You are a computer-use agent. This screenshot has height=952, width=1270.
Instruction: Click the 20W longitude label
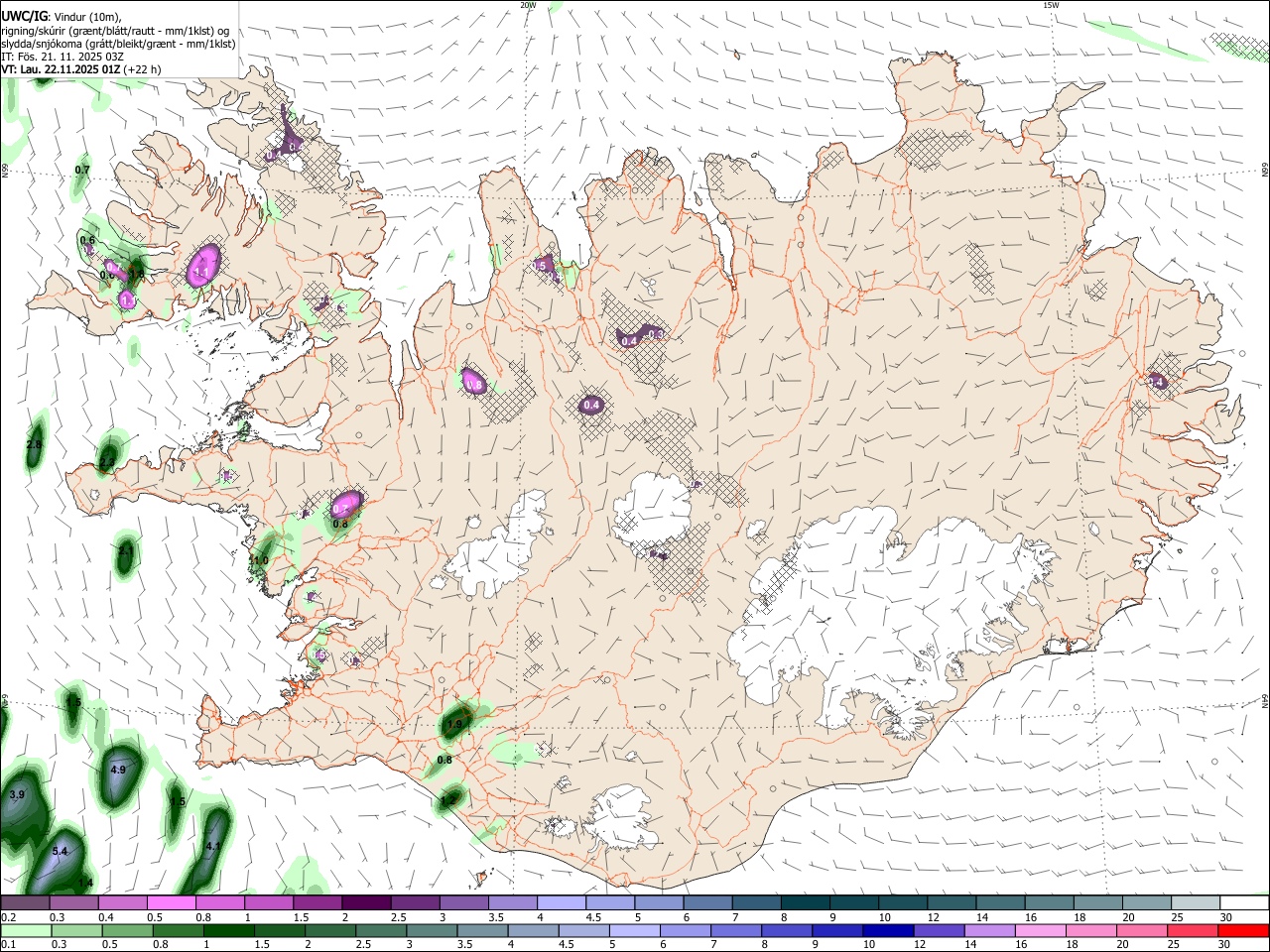528,5
